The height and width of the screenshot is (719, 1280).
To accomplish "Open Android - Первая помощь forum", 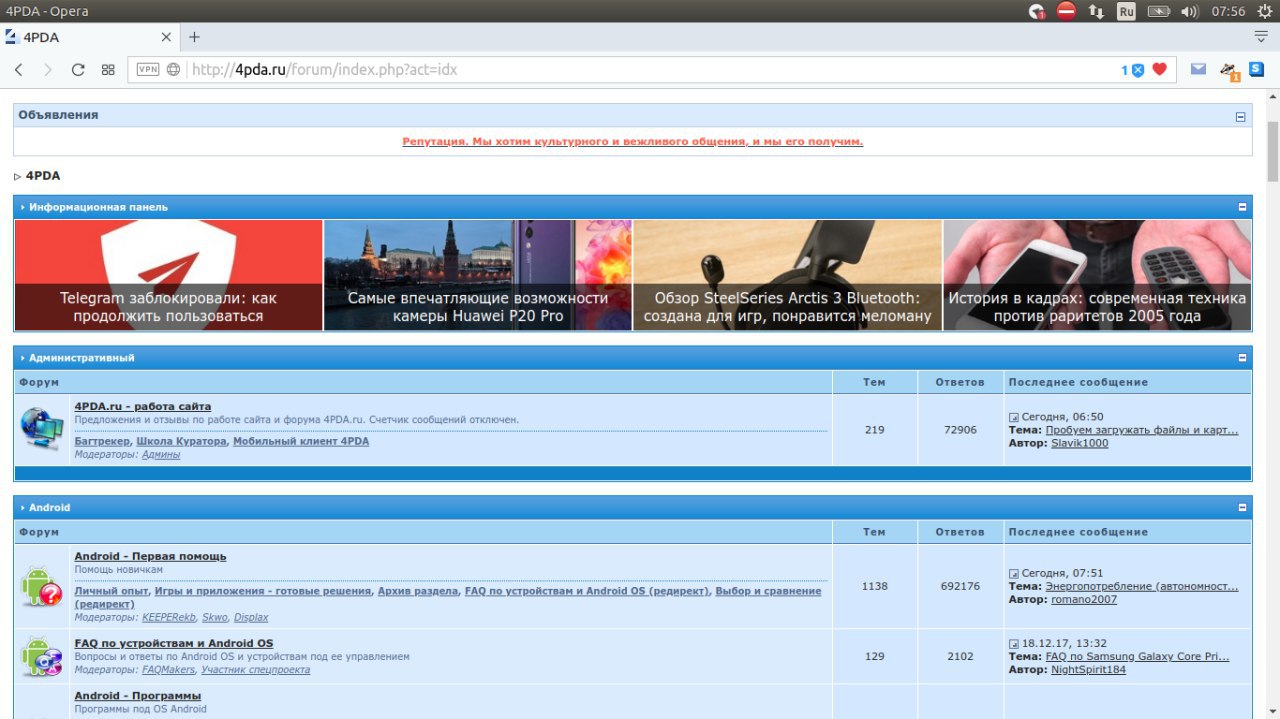I will [150, 556].
